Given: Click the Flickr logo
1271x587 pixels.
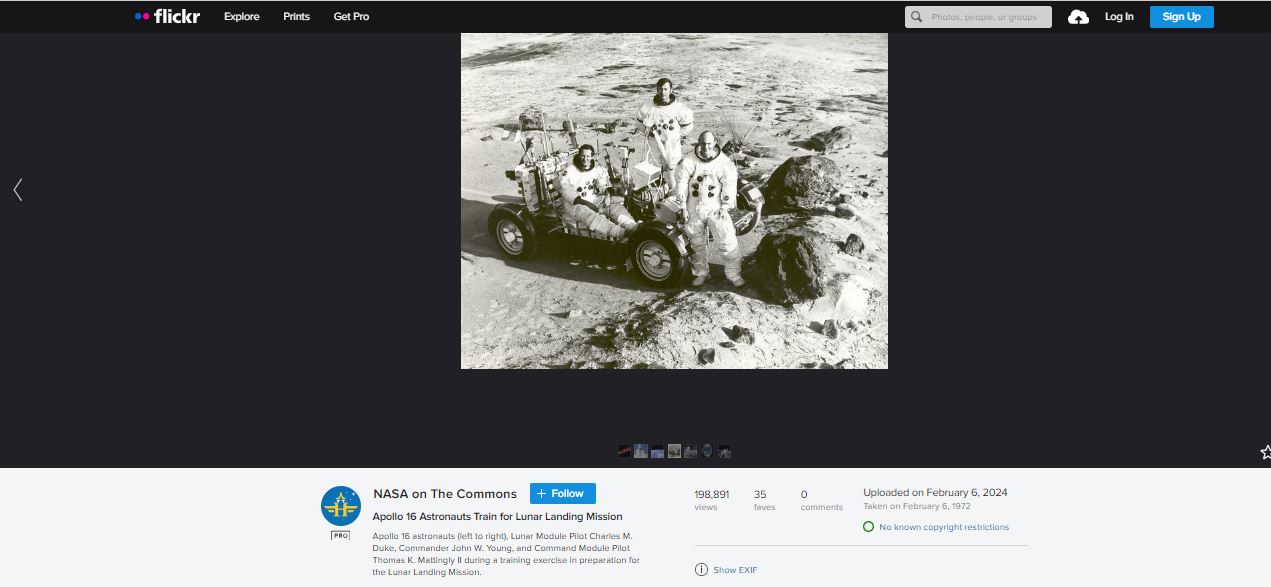Looking at the screenshot, I should pyautogui.click(x=167, y=16).
